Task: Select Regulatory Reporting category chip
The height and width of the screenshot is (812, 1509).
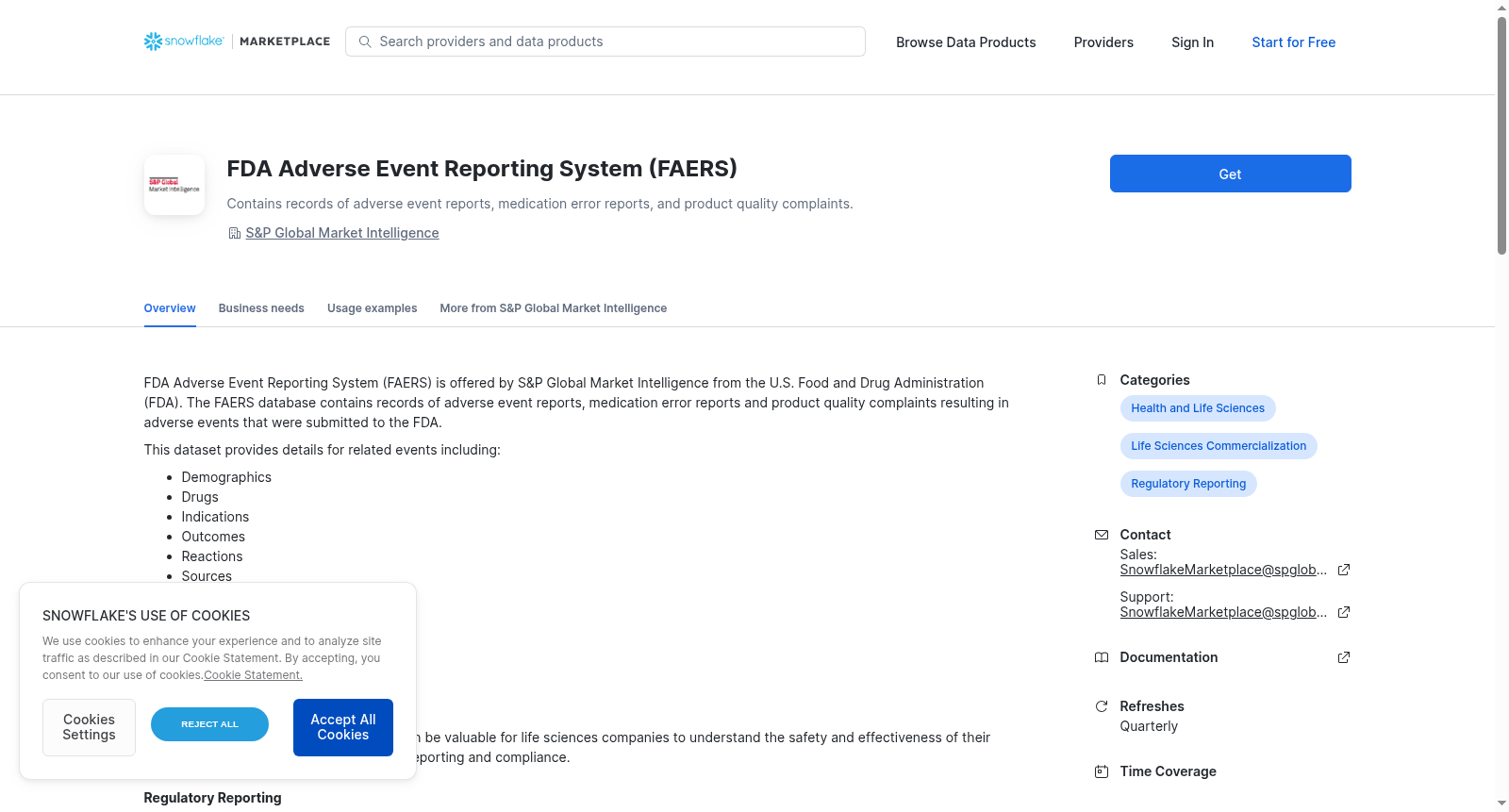Action: [1188, 484]
